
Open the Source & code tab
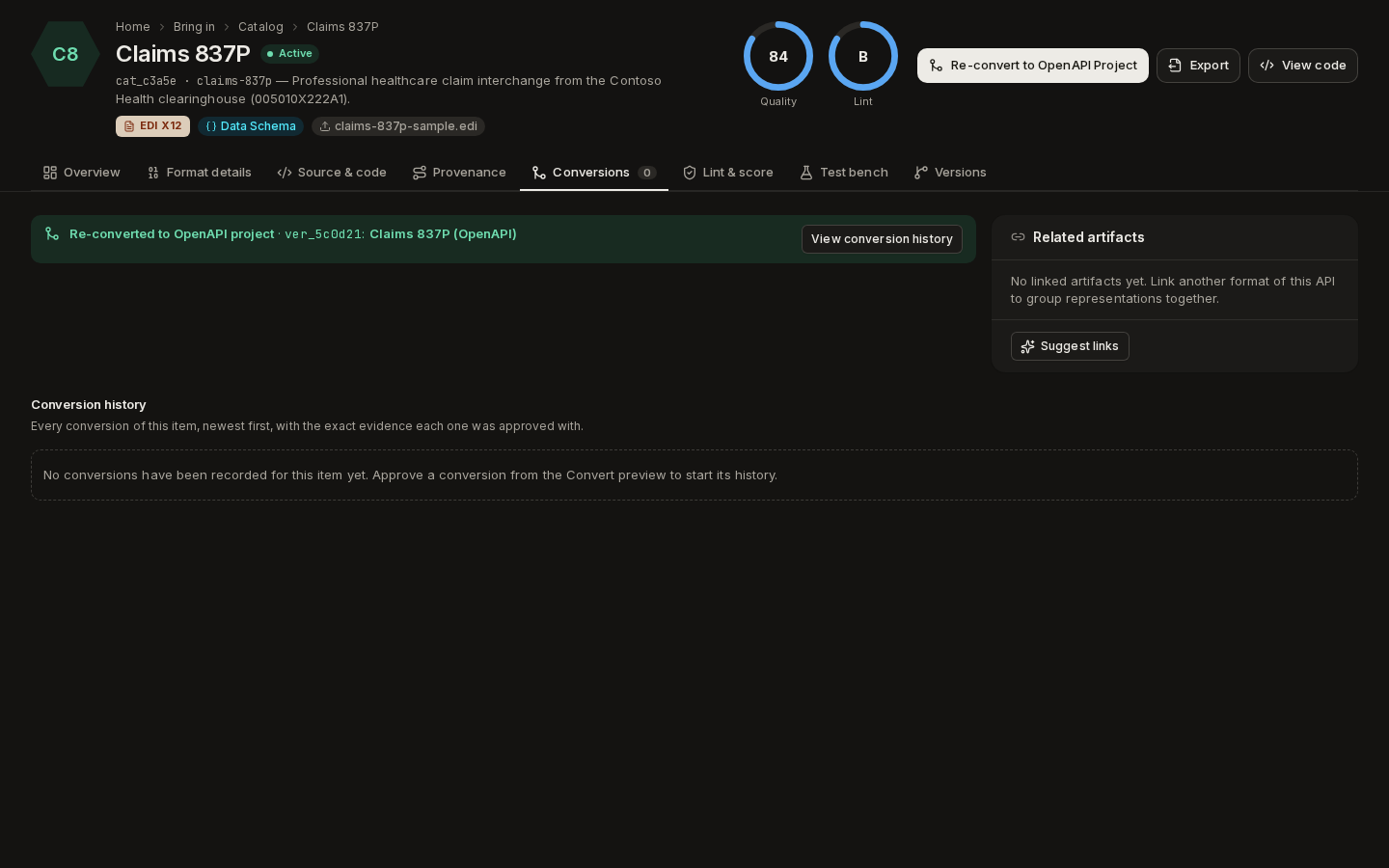pos(332,173)
